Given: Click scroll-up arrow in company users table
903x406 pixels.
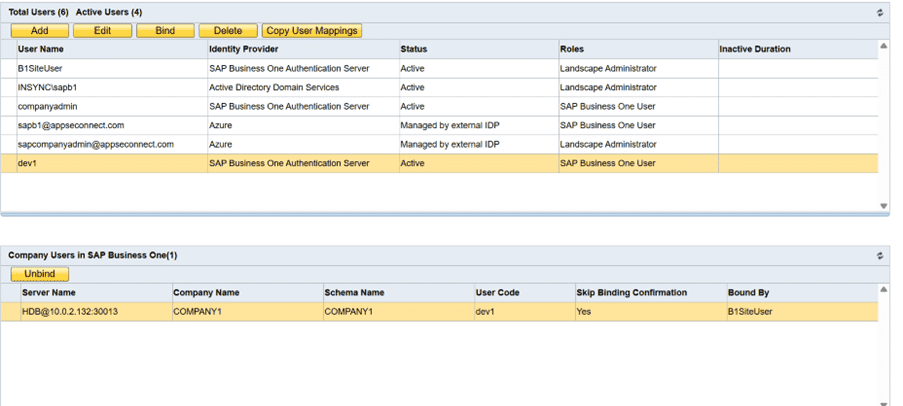Looking at the screenshot, I should (x=883, y=290).
